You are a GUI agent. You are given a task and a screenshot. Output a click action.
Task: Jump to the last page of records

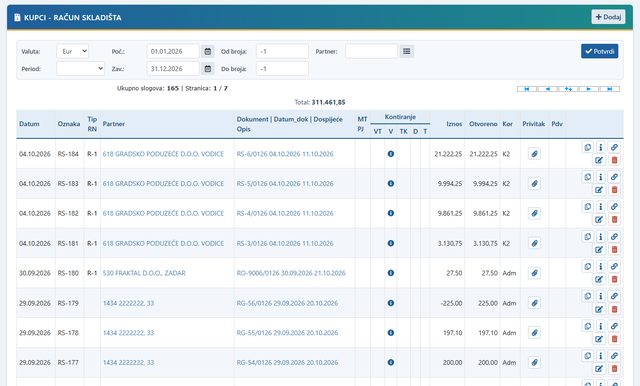click(609, 89)
